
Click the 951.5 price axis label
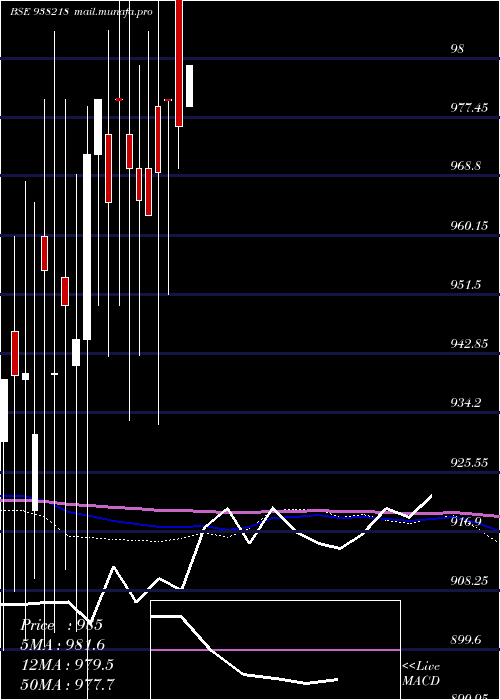pos(465,284)
